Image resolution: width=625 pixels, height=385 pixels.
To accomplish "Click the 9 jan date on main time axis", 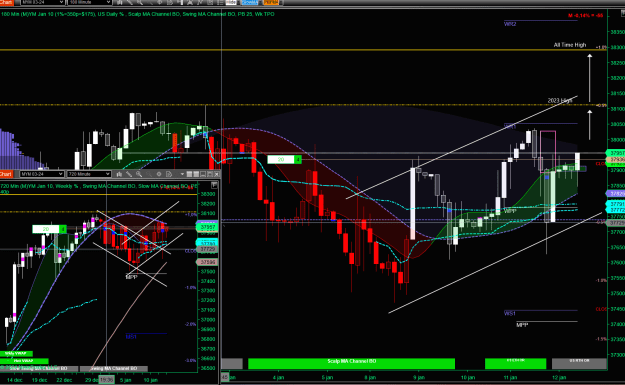I will click(x=419, y=377).
